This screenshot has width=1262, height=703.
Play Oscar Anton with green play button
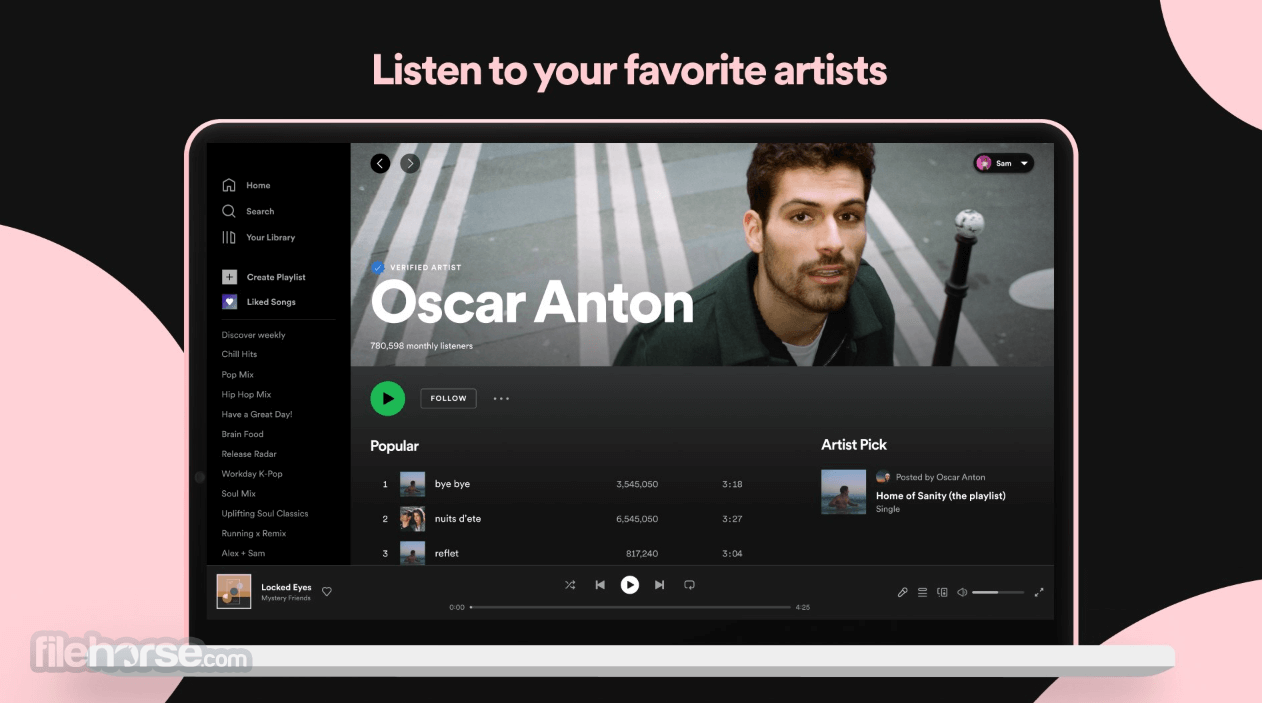pos(387,398)
